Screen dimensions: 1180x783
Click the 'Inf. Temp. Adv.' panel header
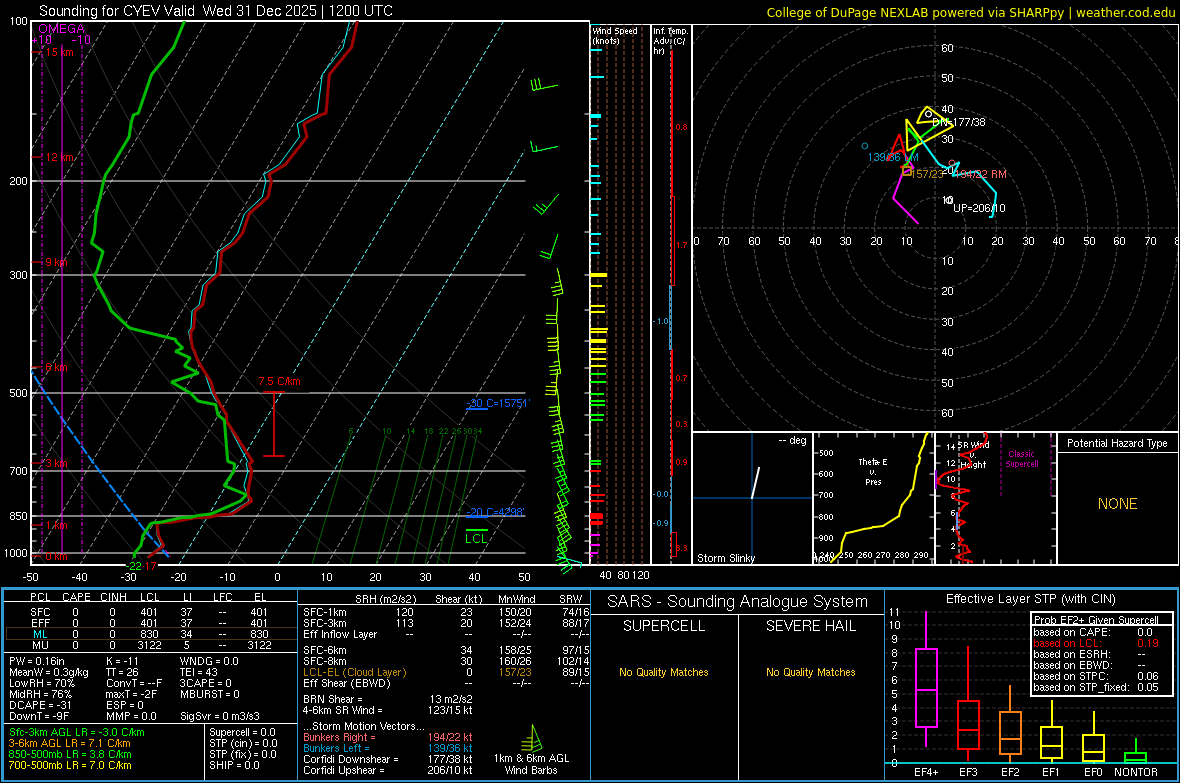click(x=670, y=41)
